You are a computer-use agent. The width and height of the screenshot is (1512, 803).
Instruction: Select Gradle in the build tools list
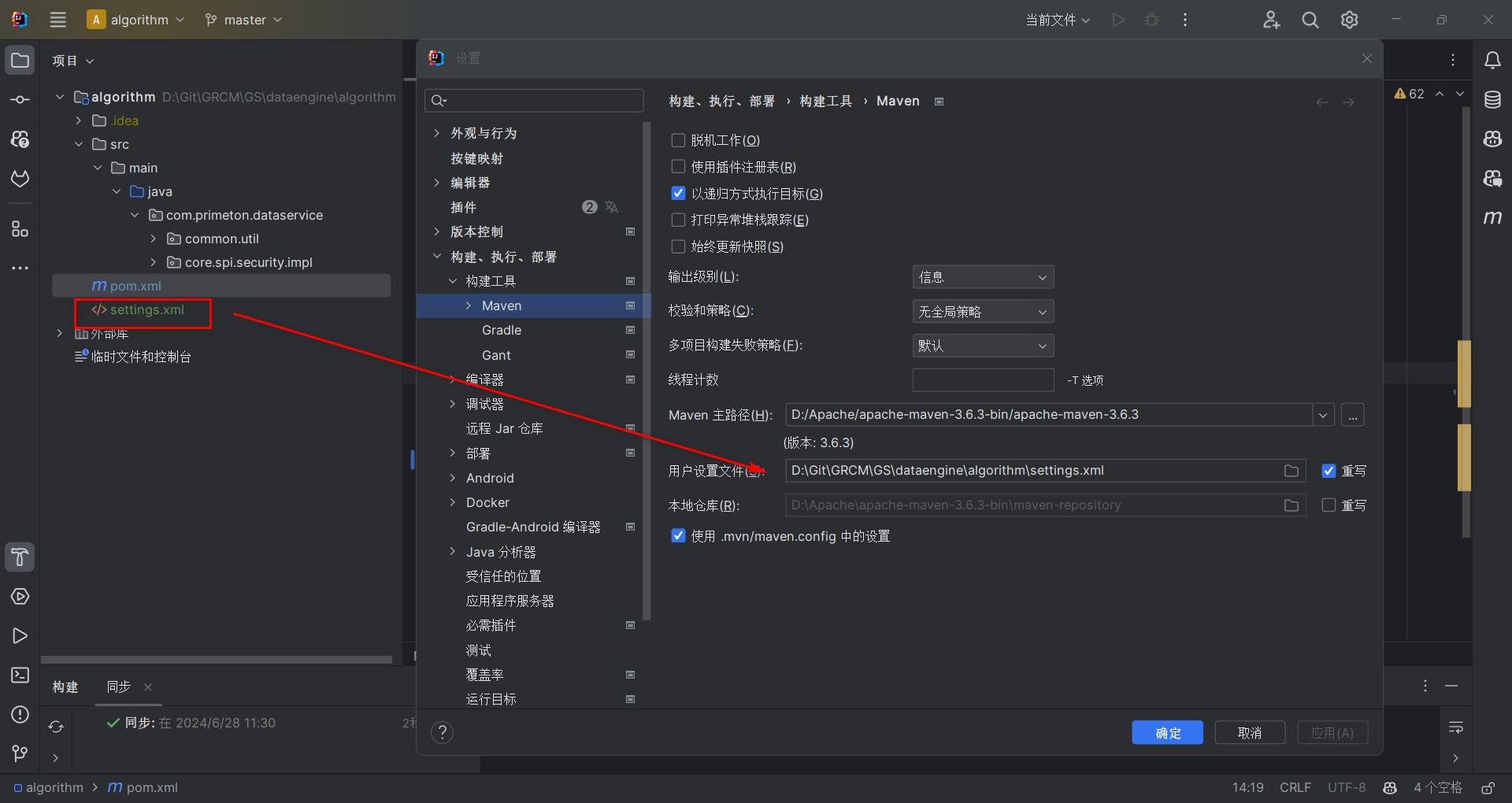(x=501, y=330)
